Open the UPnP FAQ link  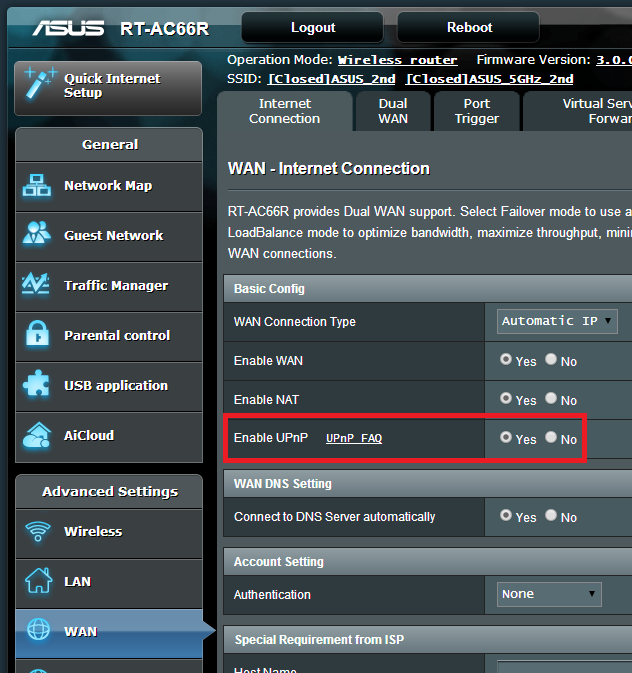pyautogui.click(x=354, y=439)
